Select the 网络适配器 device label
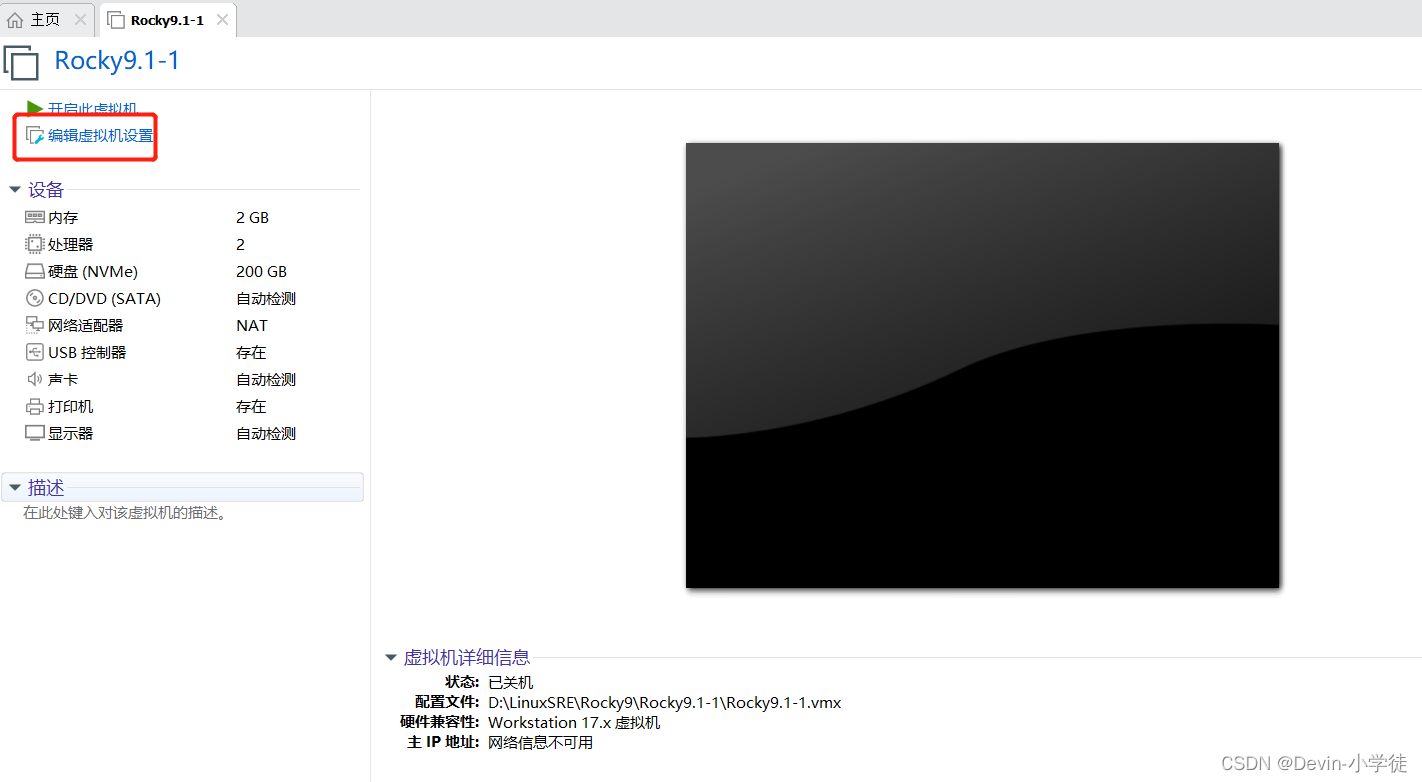 pyautogui.click(x=85, y=325)
